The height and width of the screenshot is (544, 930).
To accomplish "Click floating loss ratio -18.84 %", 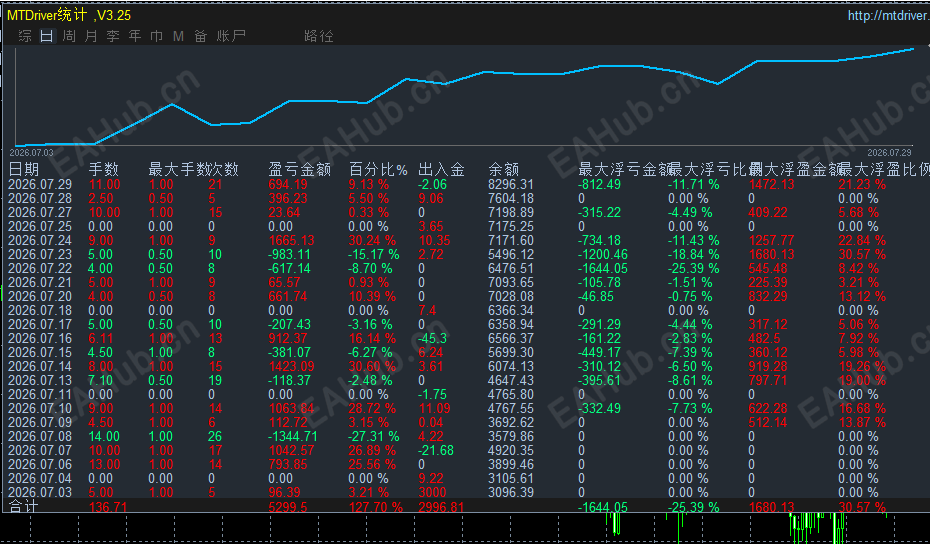I will (693, 254).
